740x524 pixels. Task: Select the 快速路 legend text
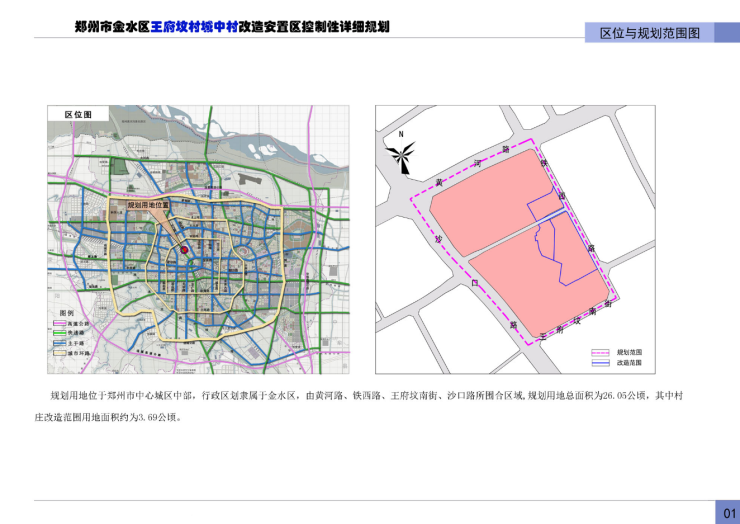pyautogui.click(x=76, y=333)
